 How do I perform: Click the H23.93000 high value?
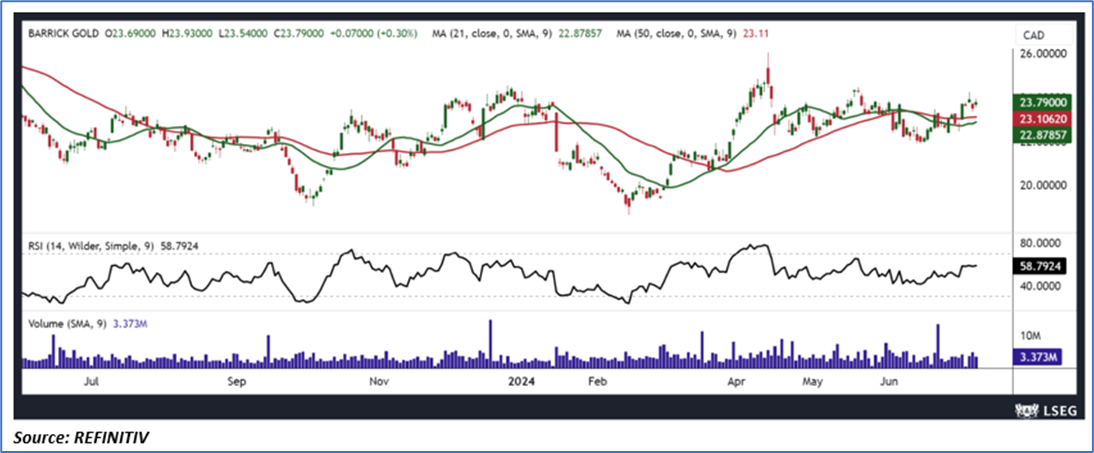coord(187,32)
